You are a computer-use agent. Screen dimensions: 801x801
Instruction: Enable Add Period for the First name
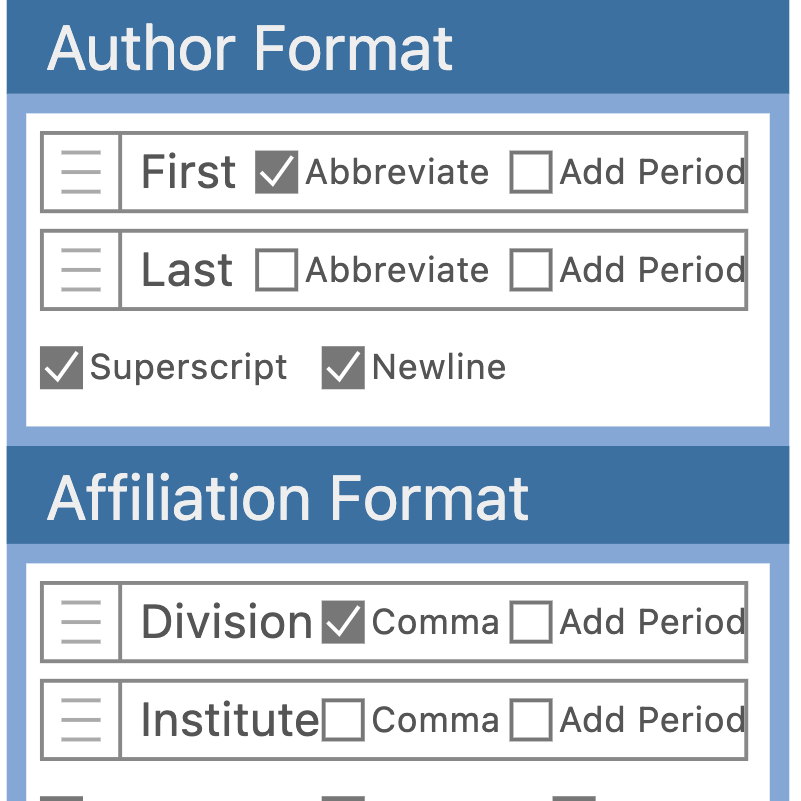pos(531,171)
